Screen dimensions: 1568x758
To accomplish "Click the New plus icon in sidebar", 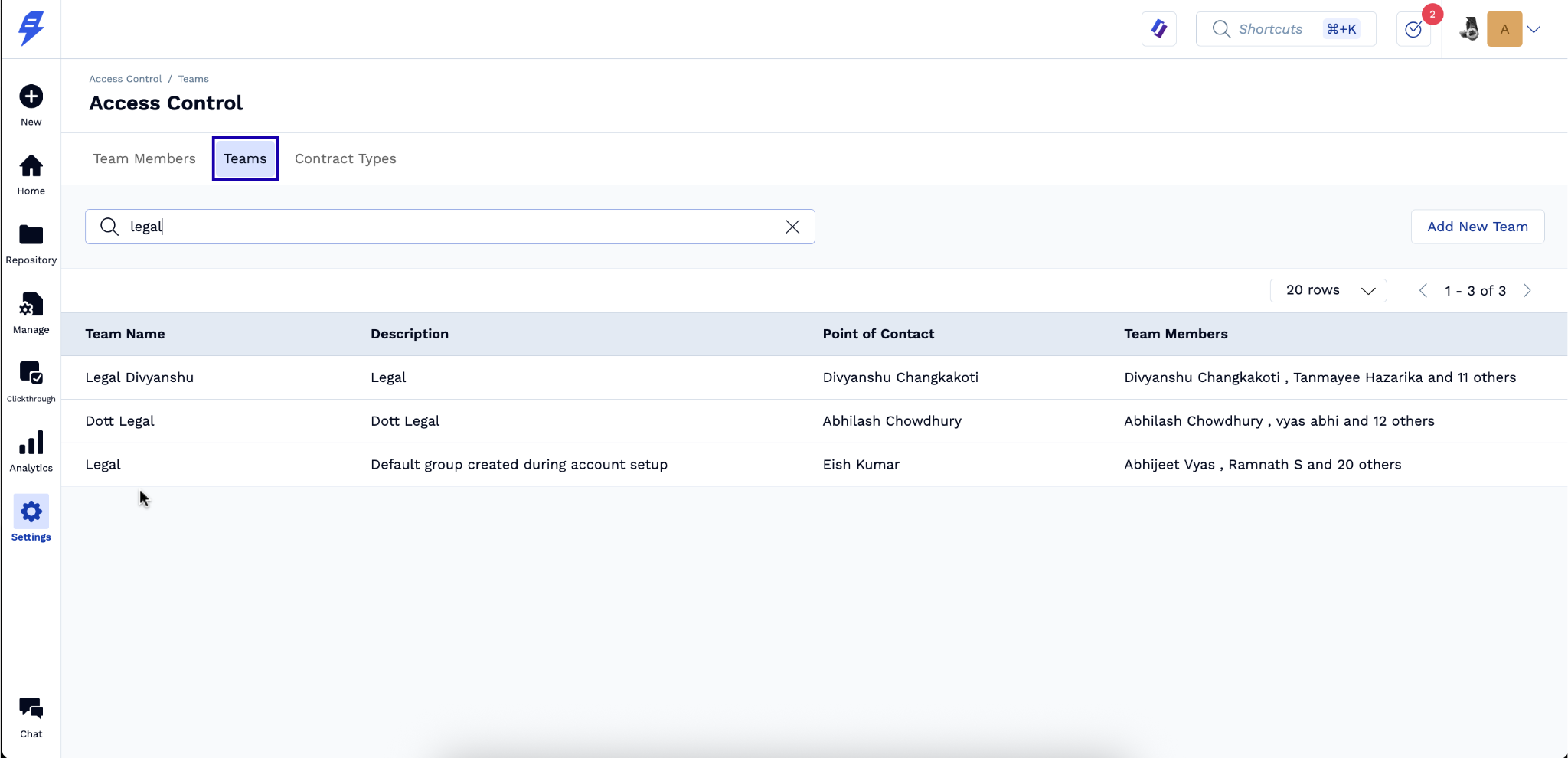I will (x=31, y=97).
